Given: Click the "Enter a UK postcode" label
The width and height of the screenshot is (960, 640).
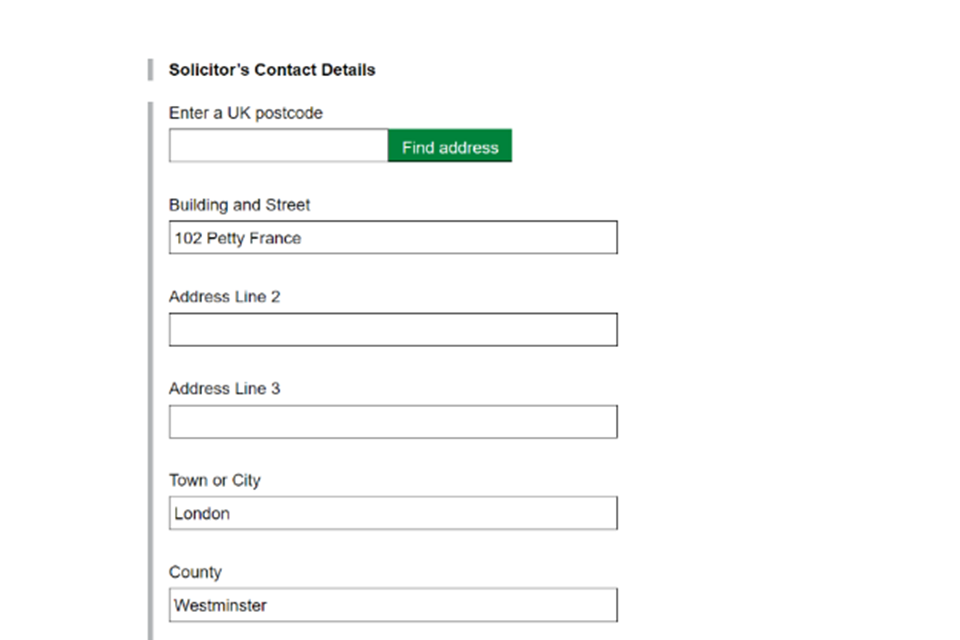Looking at the screenshot, I should click(245, 113).
